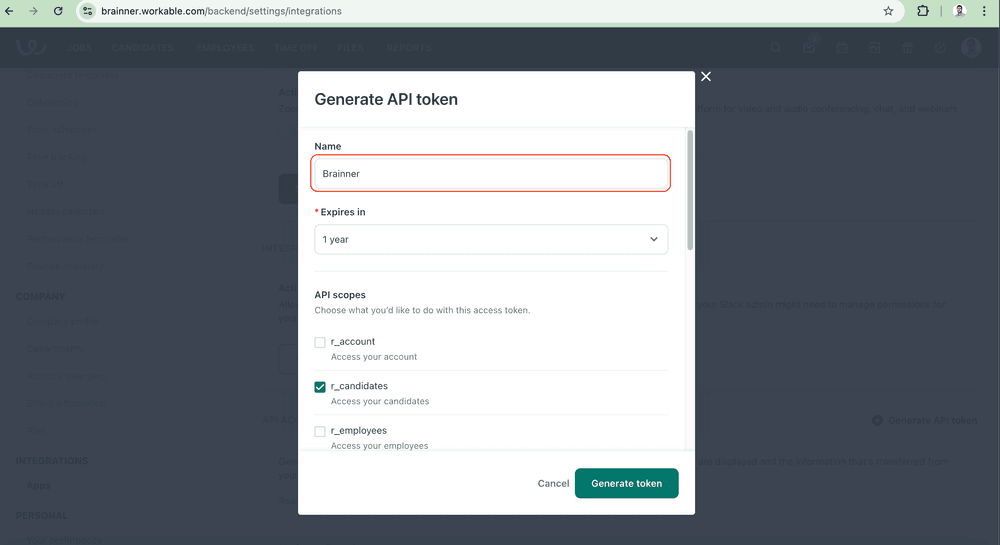Click the dialog's vertical scrollbar
Viewport: 1000px width, 545px height.
690,190
